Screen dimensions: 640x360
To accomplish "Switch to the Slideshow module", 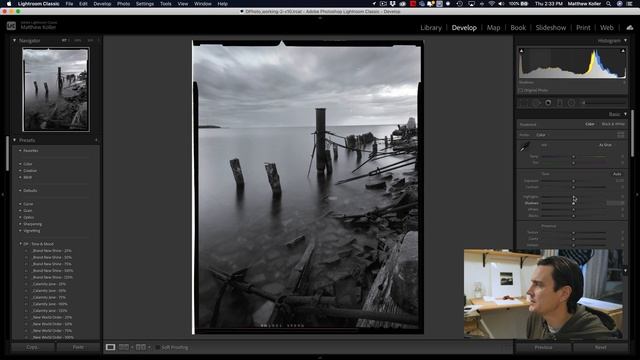I will click(x=551, y=27).
